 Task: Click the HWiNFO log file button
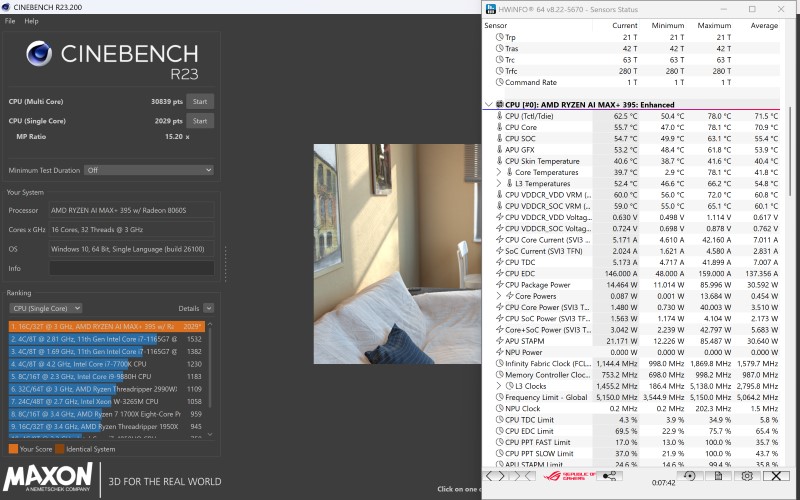pyautogui.click(x=718, y=476)
